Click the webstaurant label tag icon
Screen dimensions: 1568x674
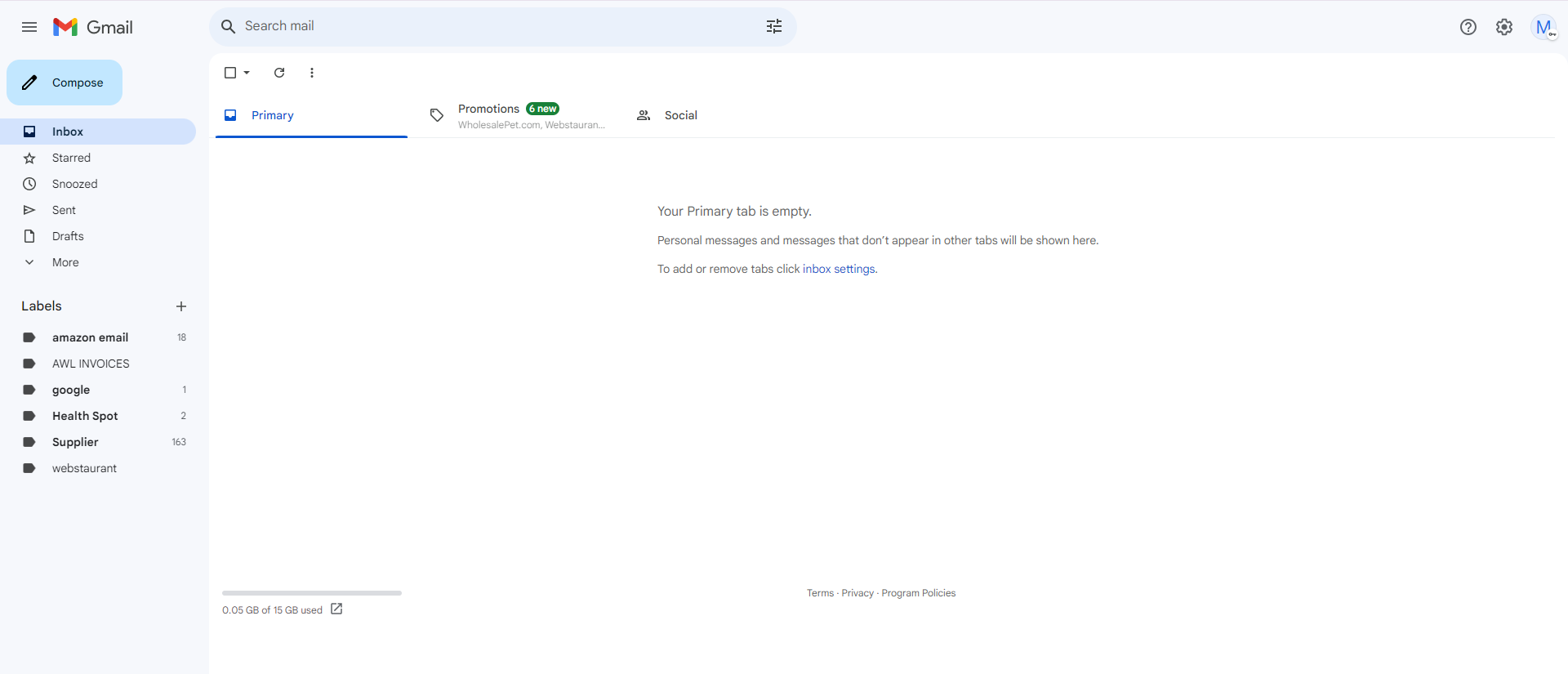(x=29, y=468)
